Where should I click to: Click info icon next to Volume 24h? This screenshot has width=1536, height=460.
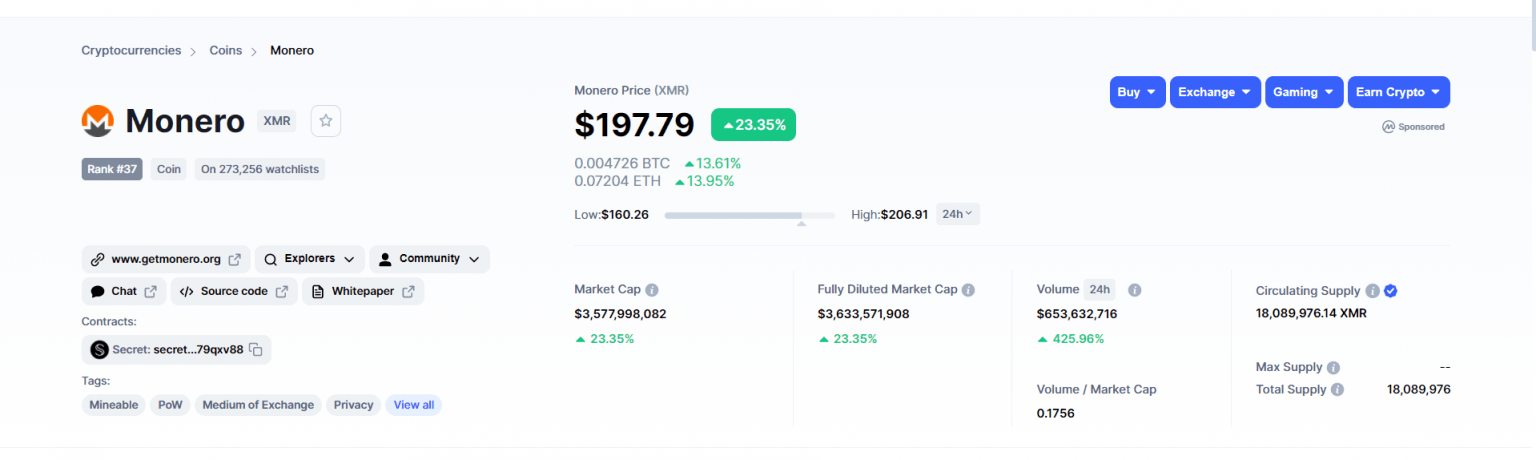pos(1135,290)
